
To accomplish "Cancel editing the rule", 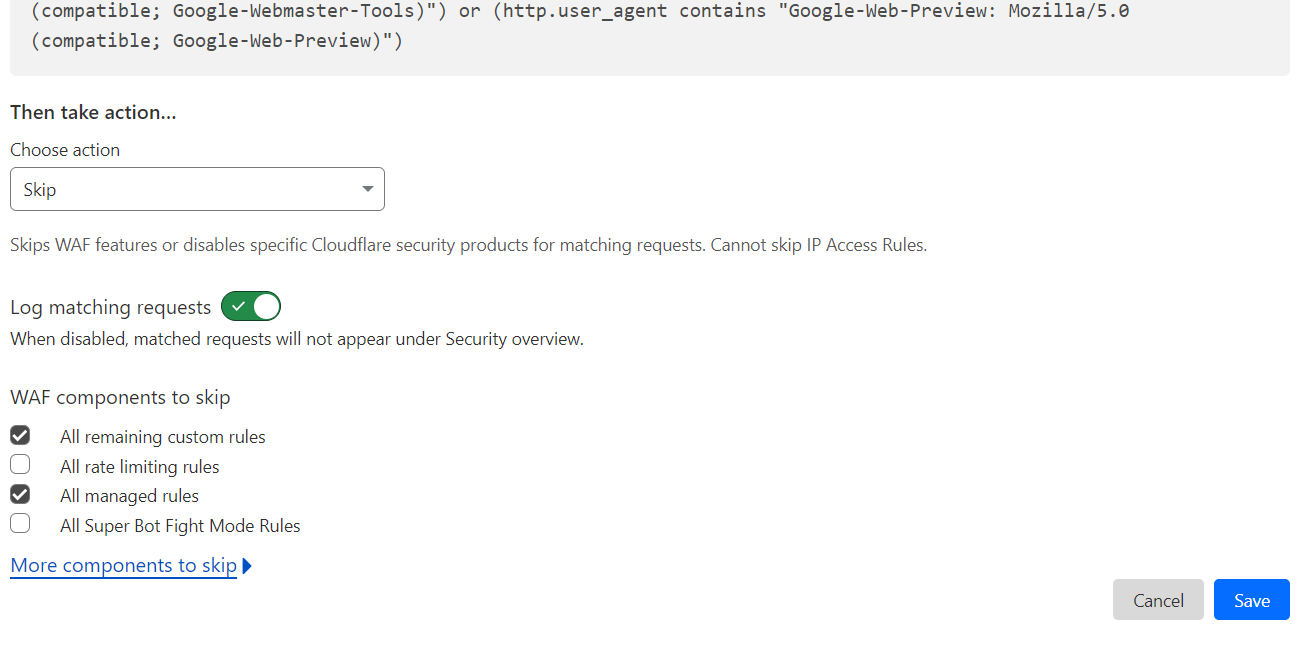I will pyautogui.click(x=1158, y=600).
